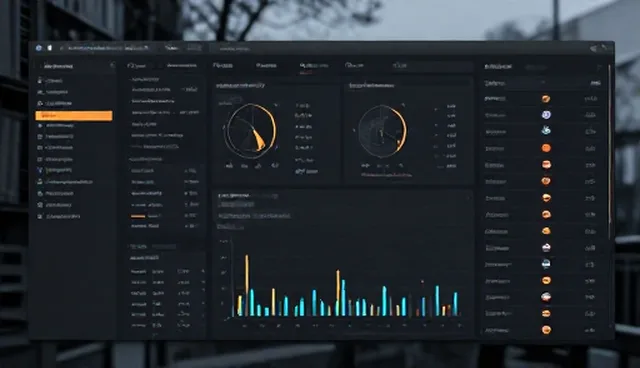
Task: Click the purple round icon in right list
Action: (546, 115)
